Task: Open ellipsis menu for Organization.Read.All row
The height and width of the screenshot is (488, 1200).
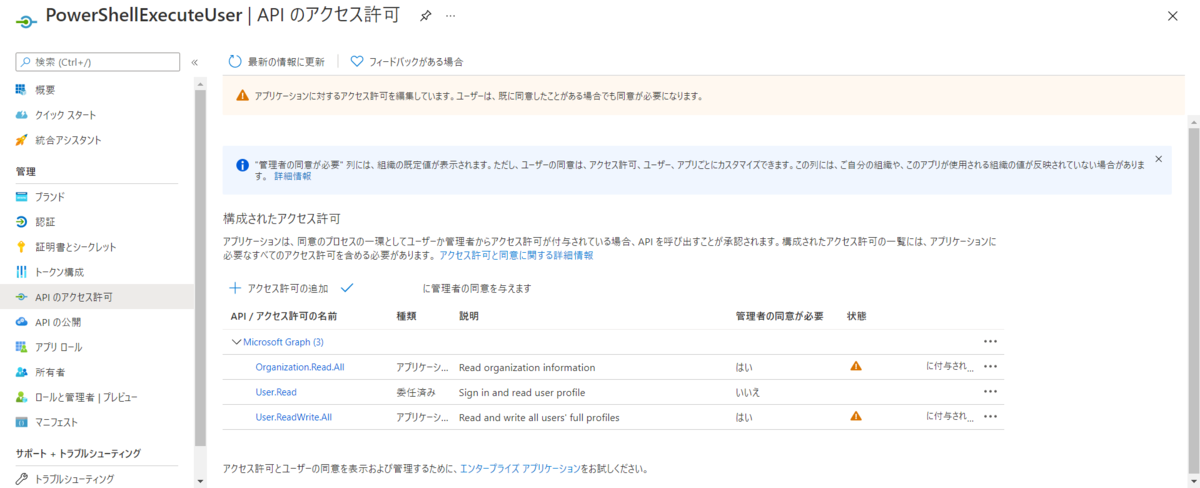Action: [x=991, y=366]
